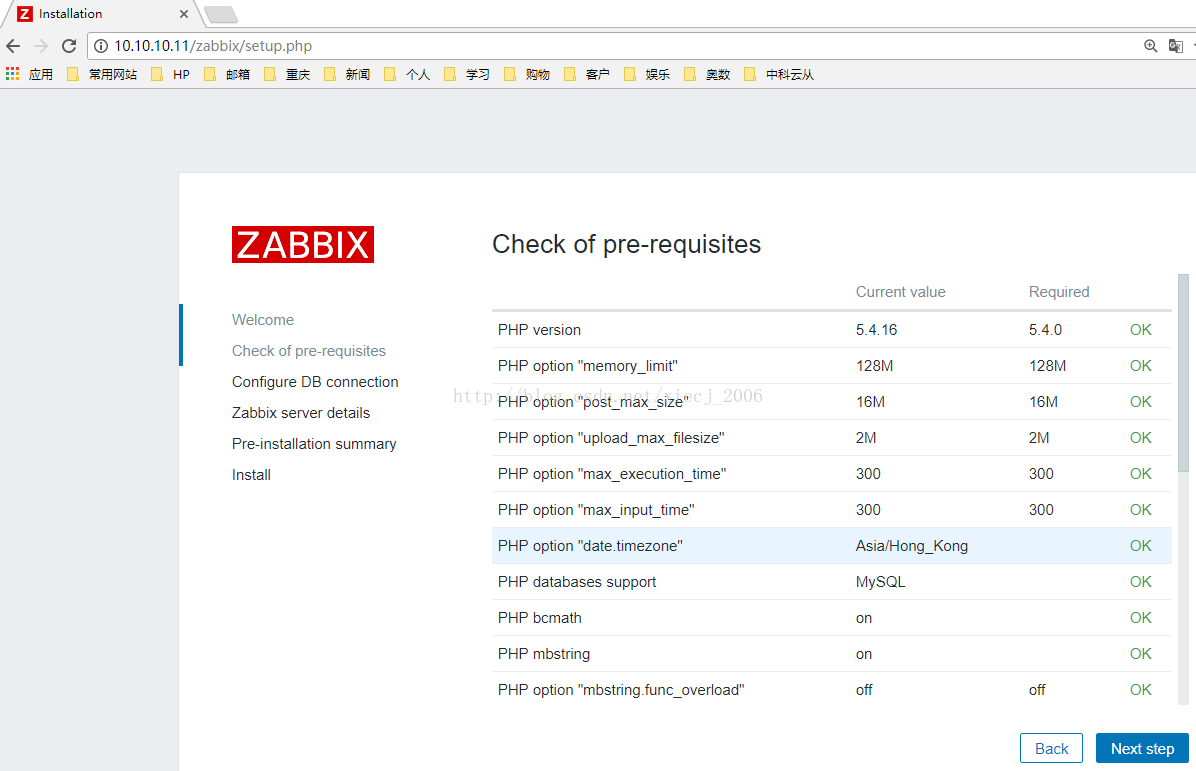Click the mbstring.func_overload row label
This screenshot has width=1196, height=771.
pyautogui.click(x=621, y=689)
